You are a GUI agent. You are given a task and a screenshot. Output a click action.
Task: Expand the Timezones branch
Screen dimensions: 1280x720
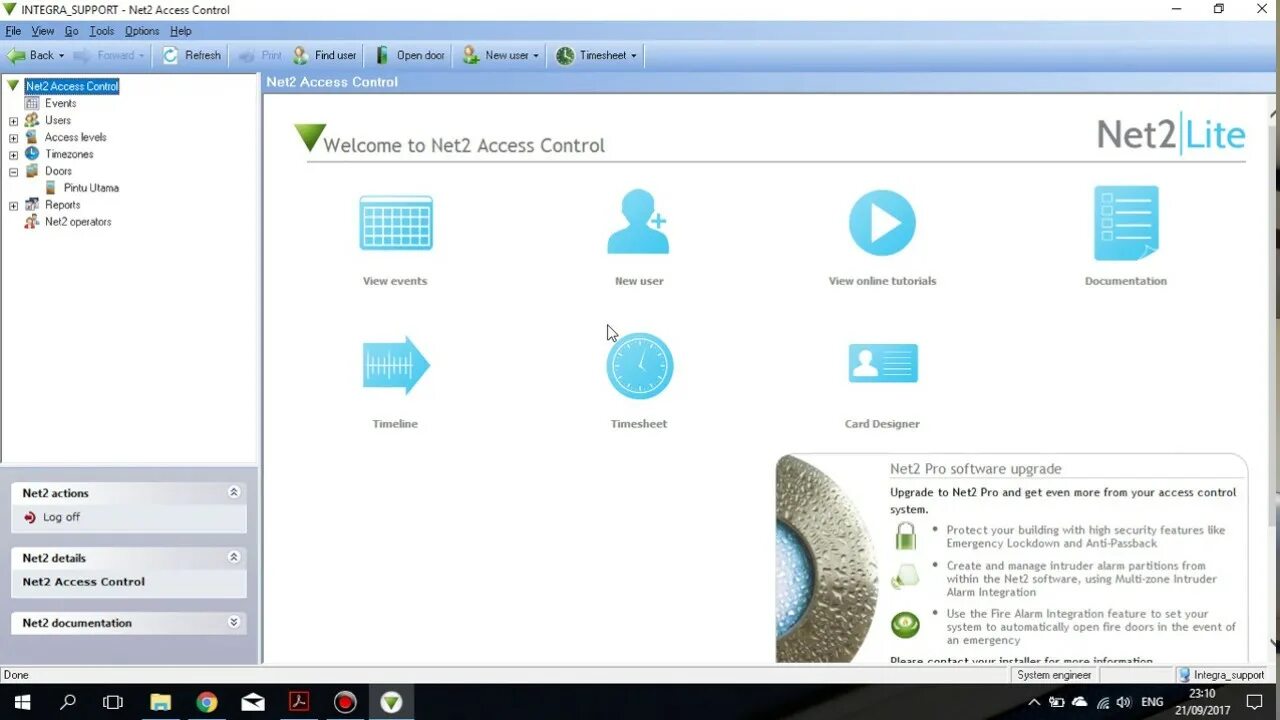13,155
